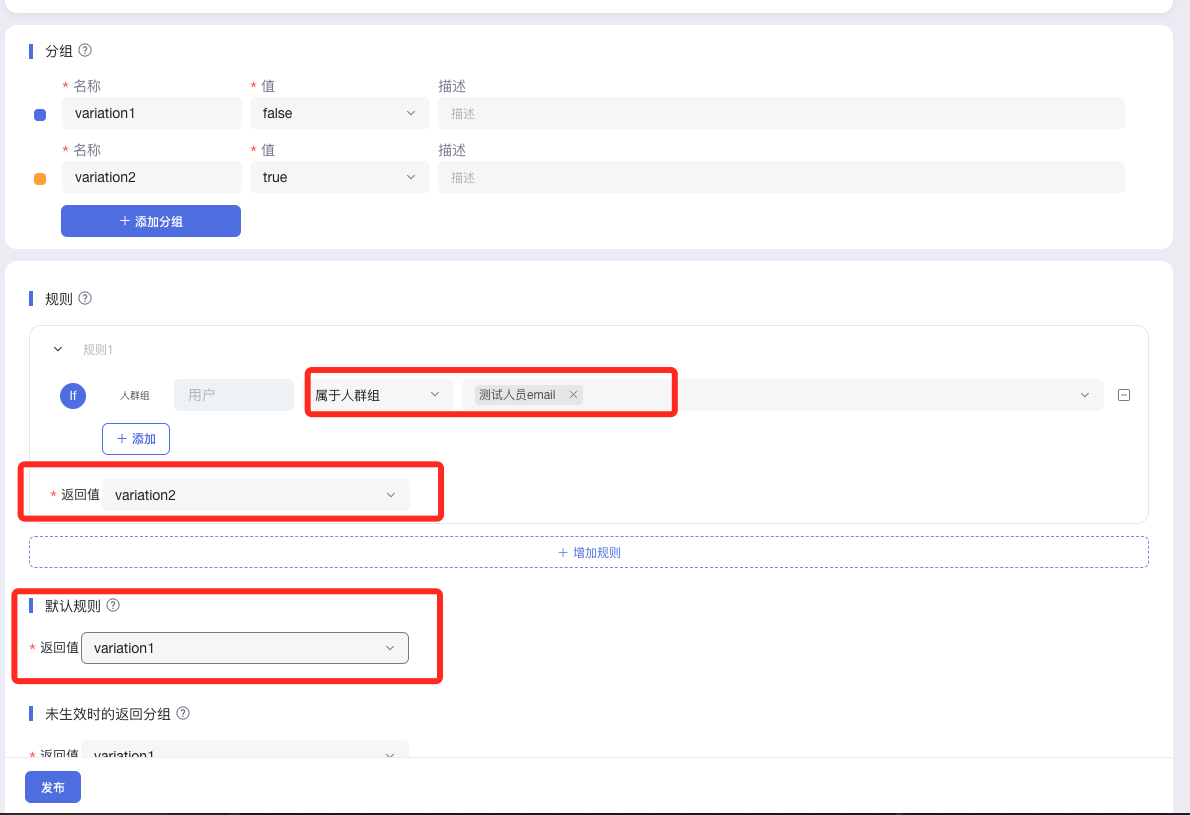Click the help icon next to 默认规则
Viewport: 1190px width, 815px height.
click(x=113, y=605)
